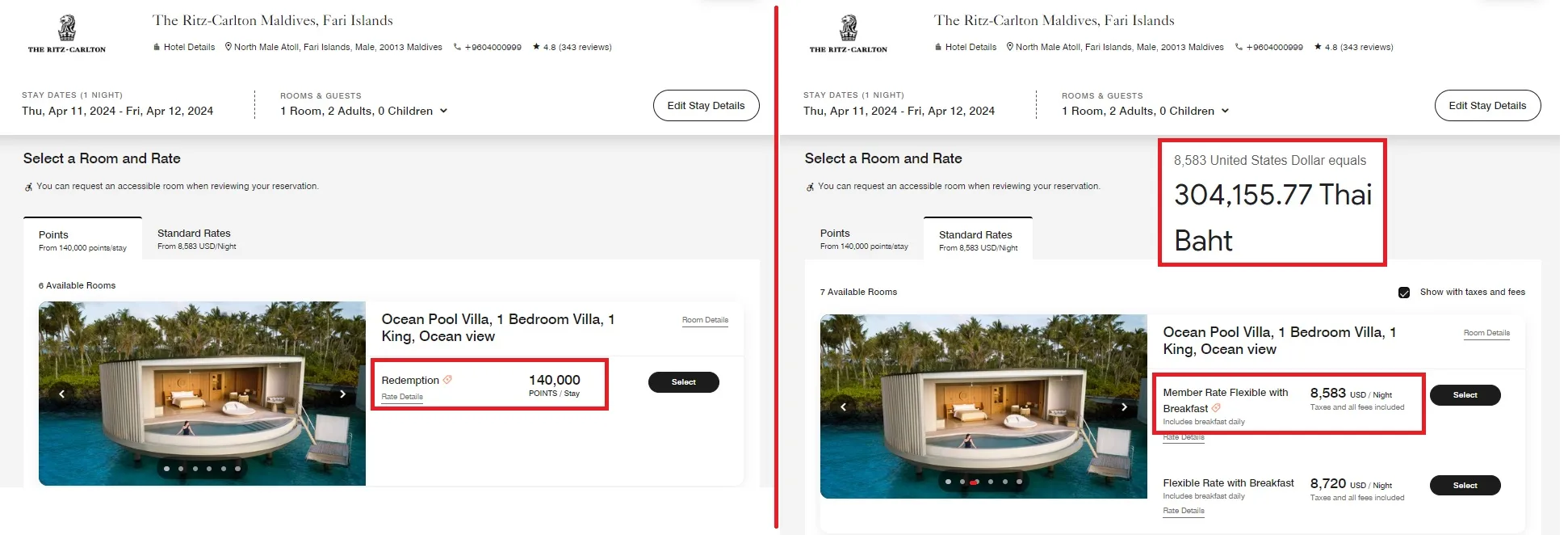This screenshot has height=535, width=1568.
Task: Click the first carousel dot in left room image
Action: [166, 469]
